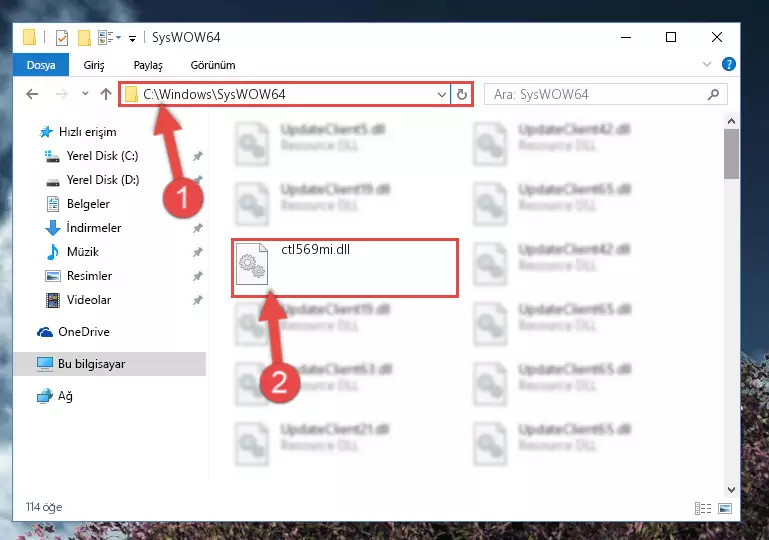The image size is (769, 540).
Task: Click the ctl569mi.dll gear file icon
Action: click(x=252, y=265)
